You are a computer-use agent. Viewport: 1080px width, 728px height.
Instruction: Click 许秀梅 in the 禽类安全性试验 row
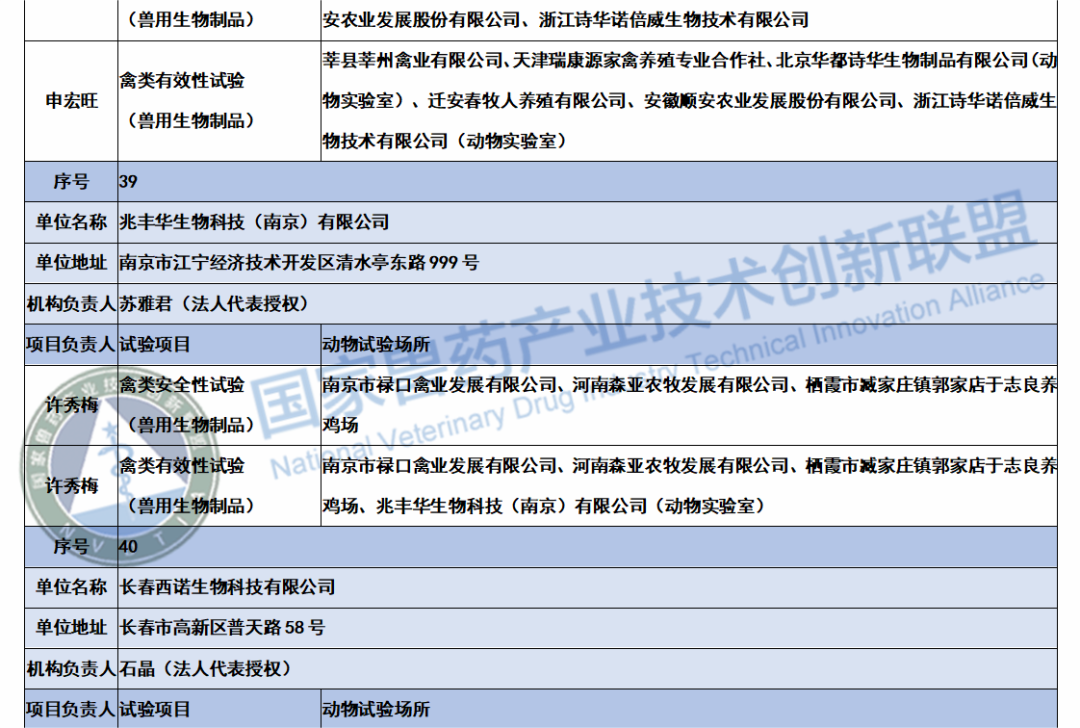pos(72,405)
